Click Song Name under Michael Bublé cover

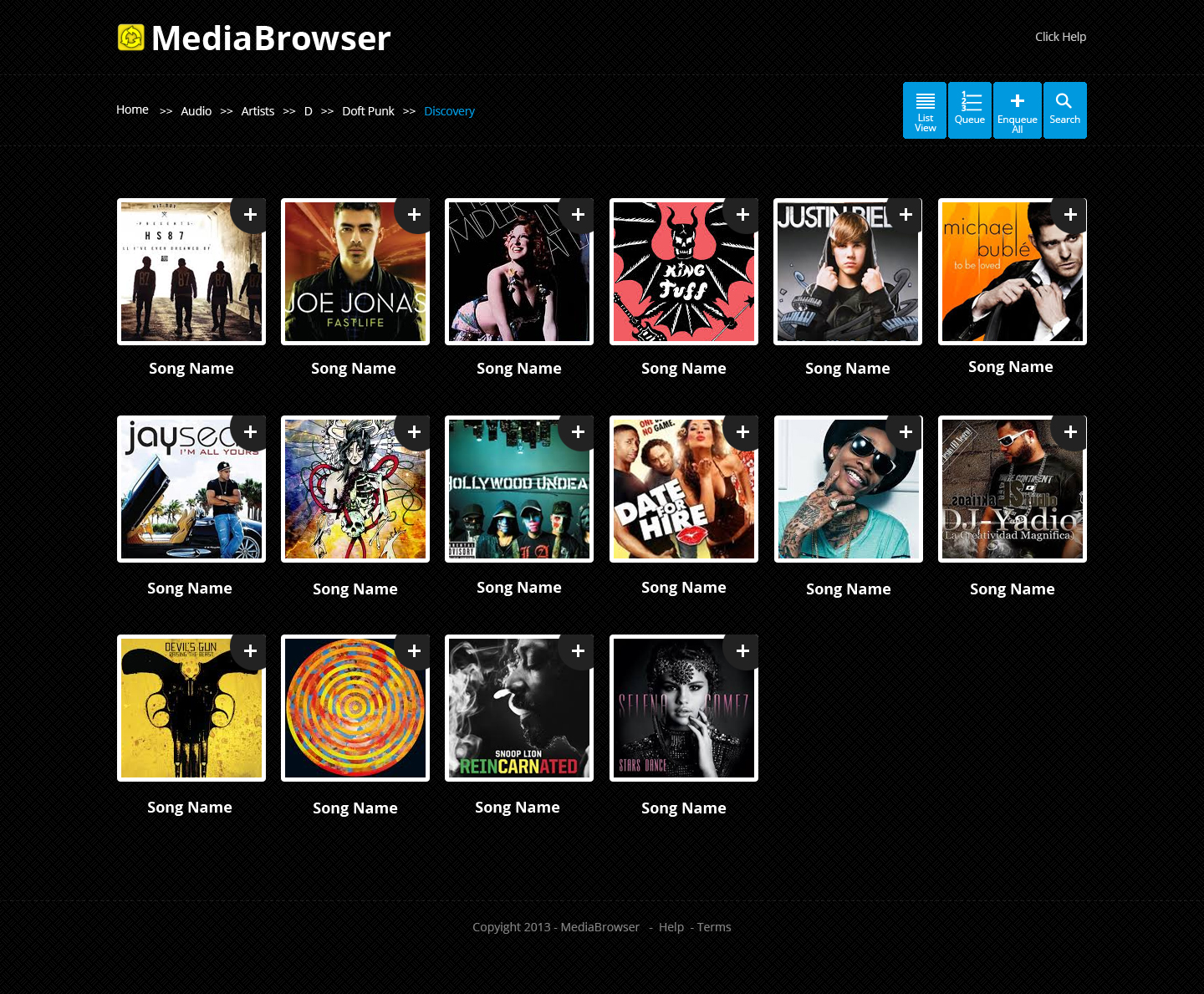point(1011,367)
